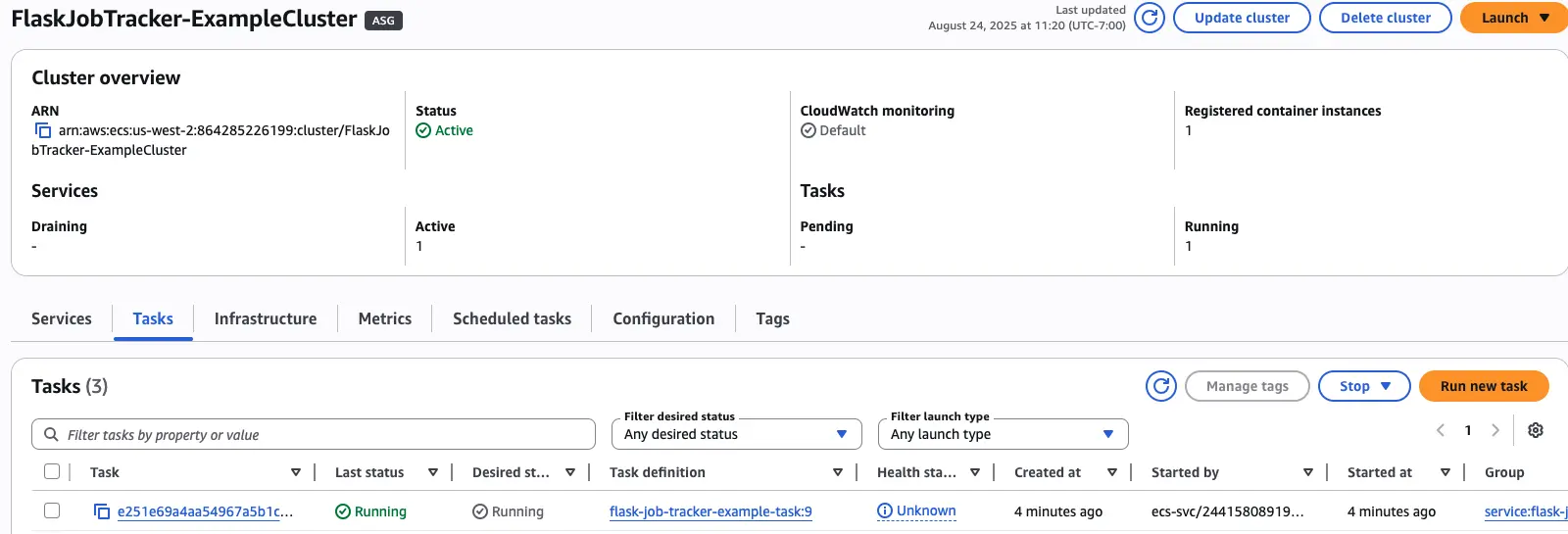Click the cluster refresh icon near Update cluster
Screen dimensions: 1568x534
[1149, 18]
